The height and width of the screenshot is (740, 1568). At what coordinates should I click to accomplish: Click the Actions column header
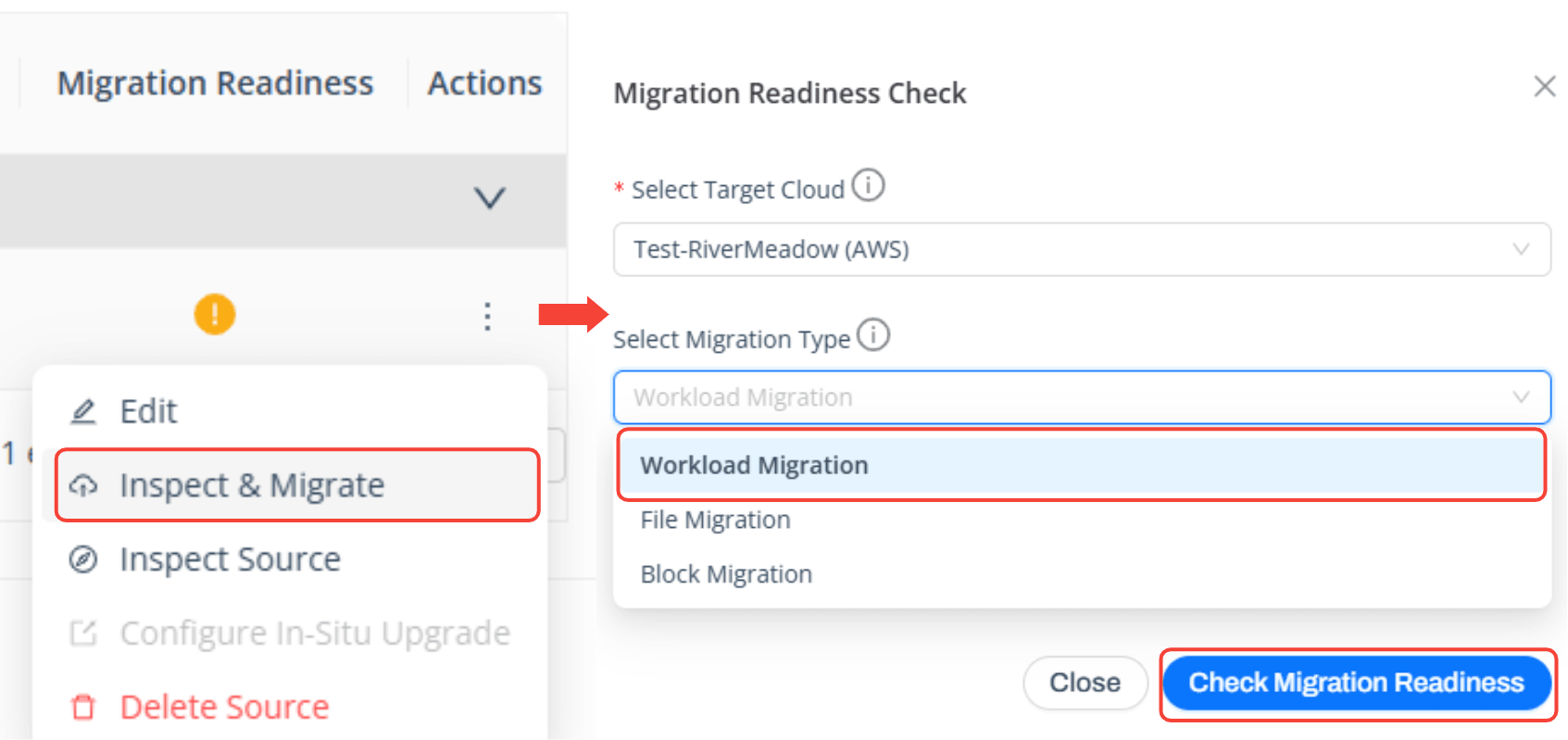coord(484,83)
